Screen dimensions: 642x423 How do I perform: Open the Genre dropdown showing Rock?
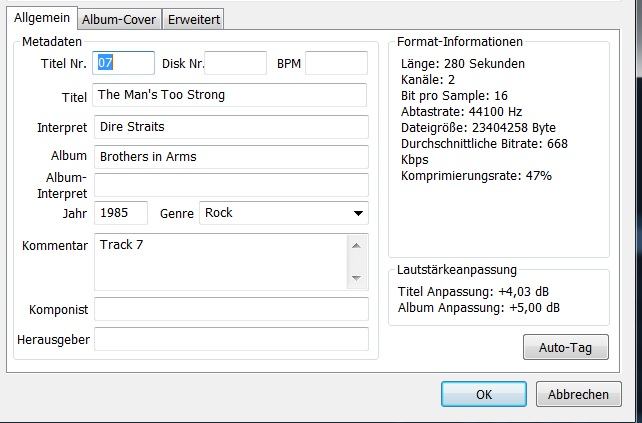284,213
